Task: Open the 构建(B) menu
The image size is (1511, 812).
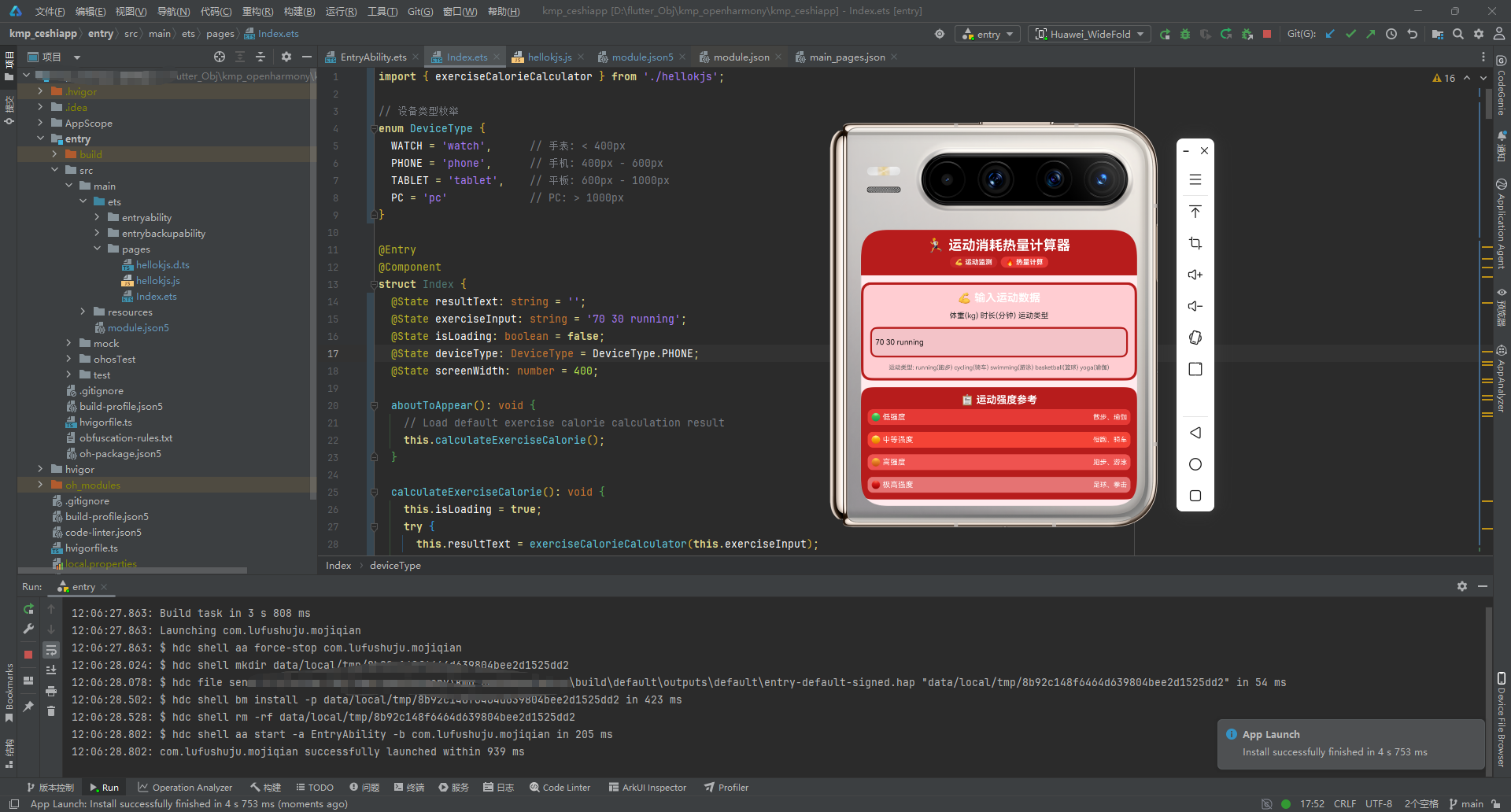Action: pyautogui.click(x=299, y=11)
